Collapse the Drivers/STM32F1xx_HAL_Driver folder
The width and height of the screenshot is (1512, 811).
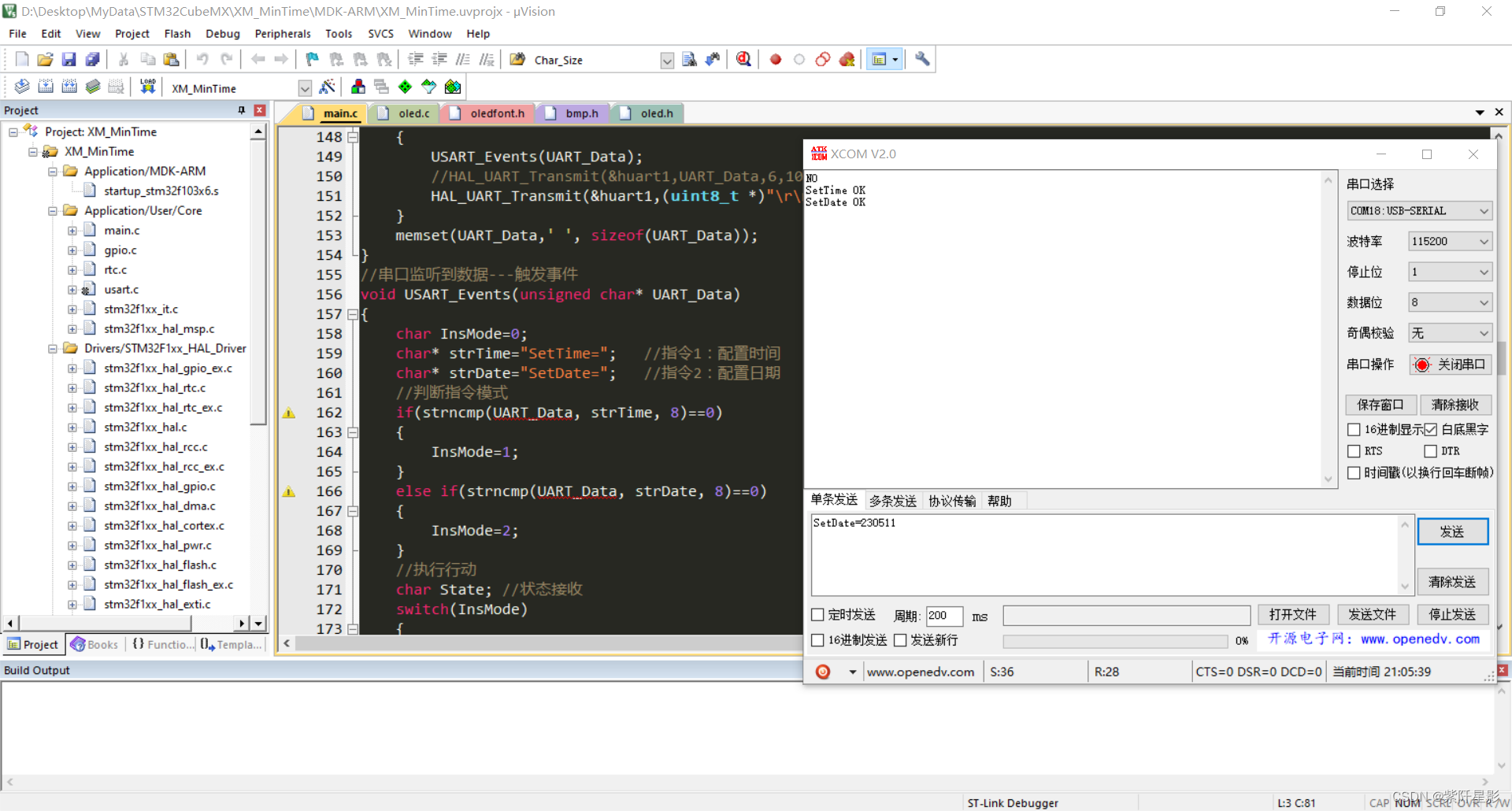tap(53, 349)
